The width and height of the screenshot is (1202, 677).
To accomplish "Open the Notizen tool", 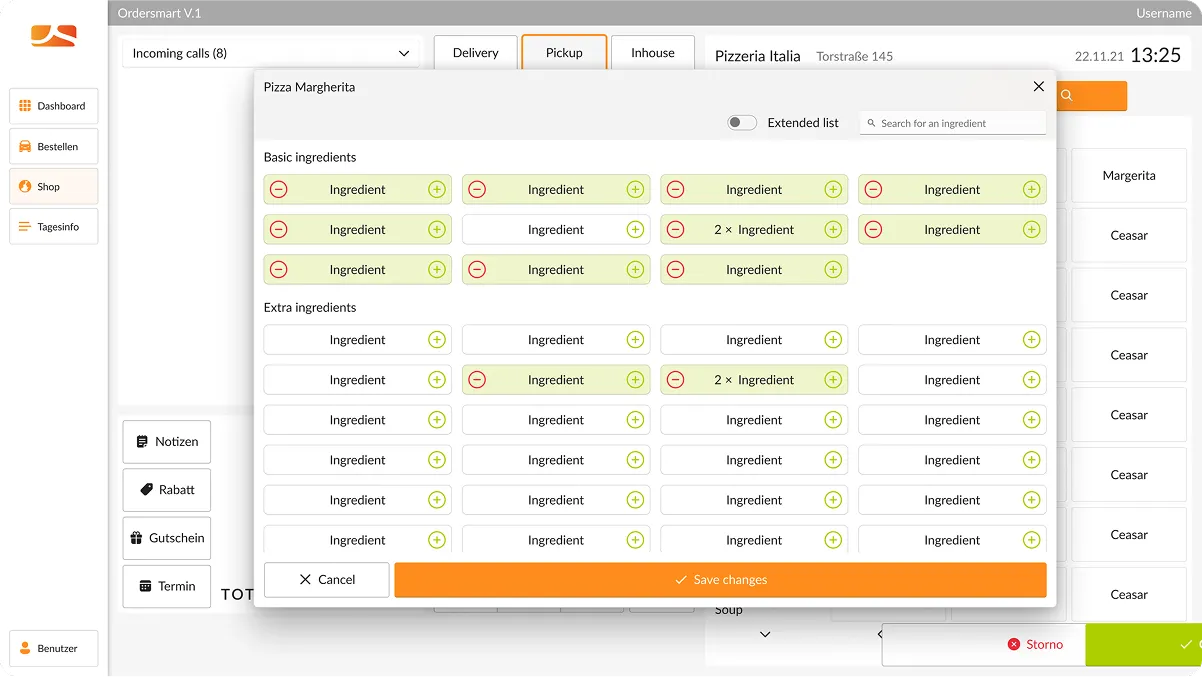I will tap(166, 441).
